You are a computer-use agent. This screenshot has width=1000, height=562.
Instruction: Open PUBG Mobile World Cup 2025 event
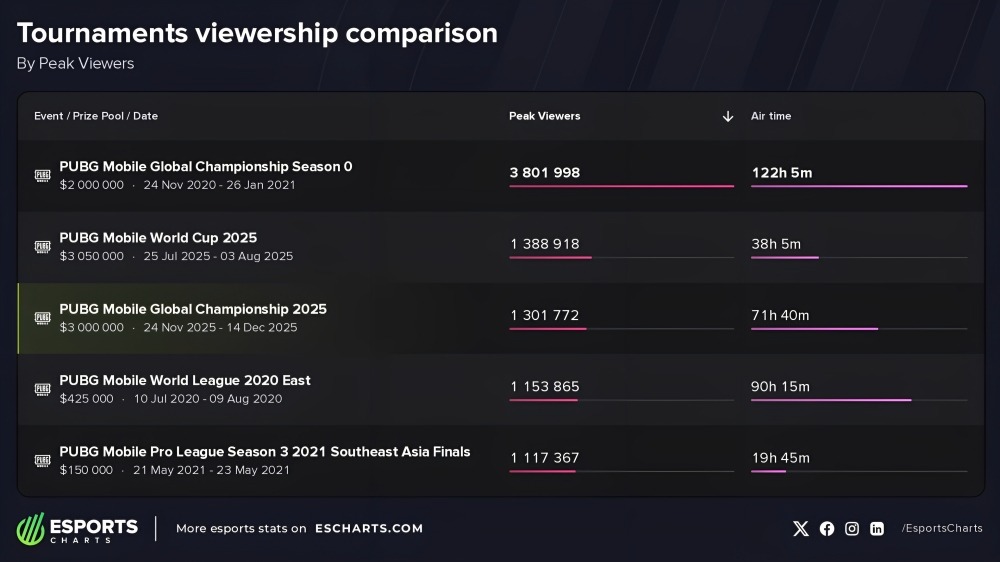click(x=158, y=238)
